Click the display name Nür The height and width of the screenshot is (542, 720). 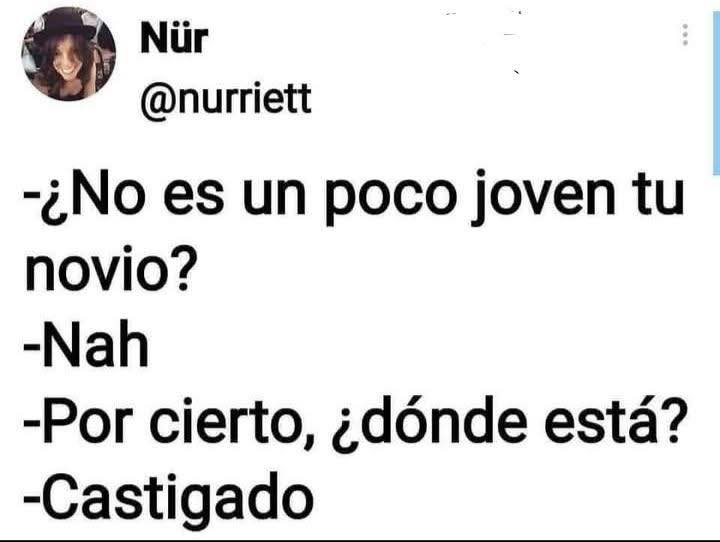point(174,38)
